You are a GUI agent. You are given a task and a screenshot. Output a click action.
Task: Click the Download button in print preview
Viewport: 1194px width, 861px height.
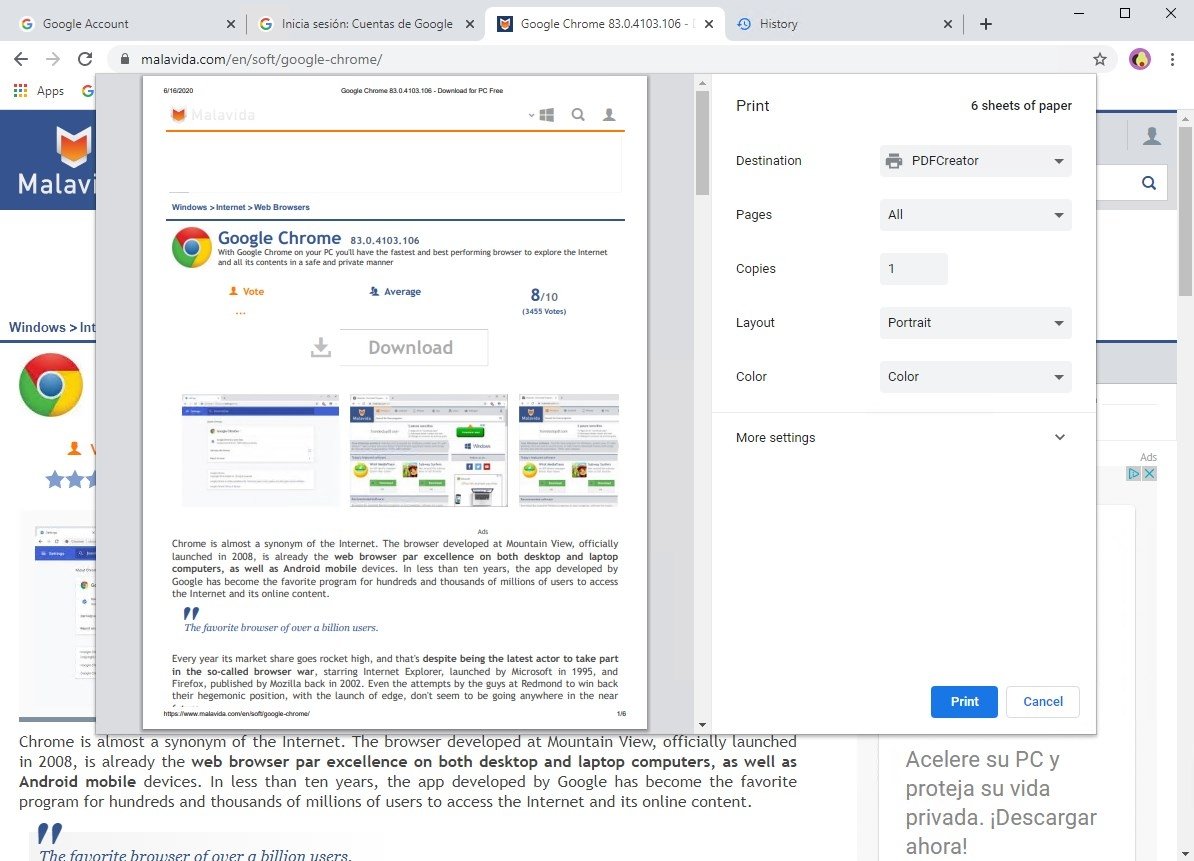(x=413, y=348)
